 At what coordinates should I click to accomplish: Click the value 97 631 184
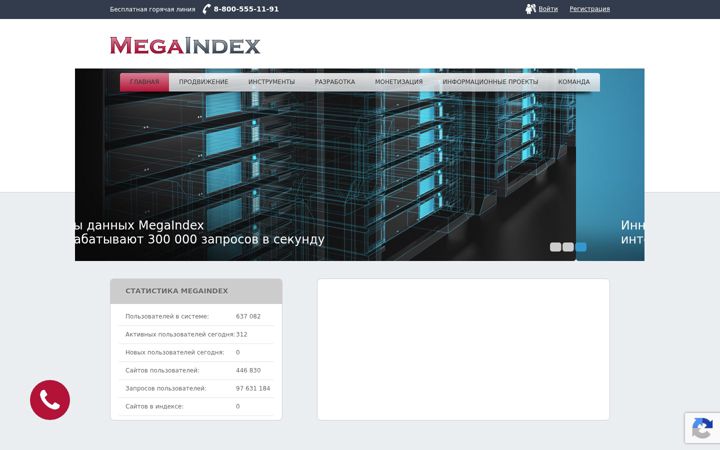tap(253, 388)
